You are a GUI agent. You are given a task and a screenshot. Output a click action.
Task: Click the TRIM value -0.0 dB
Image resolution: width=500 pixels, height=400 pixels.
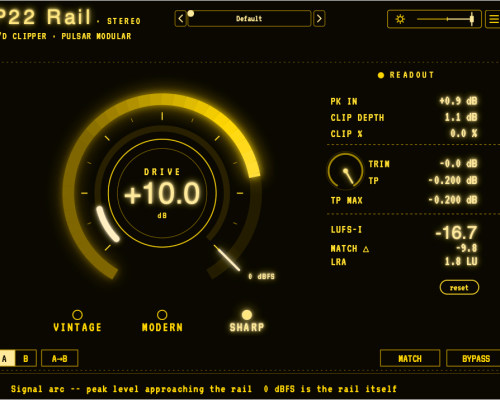pos(459,164)
